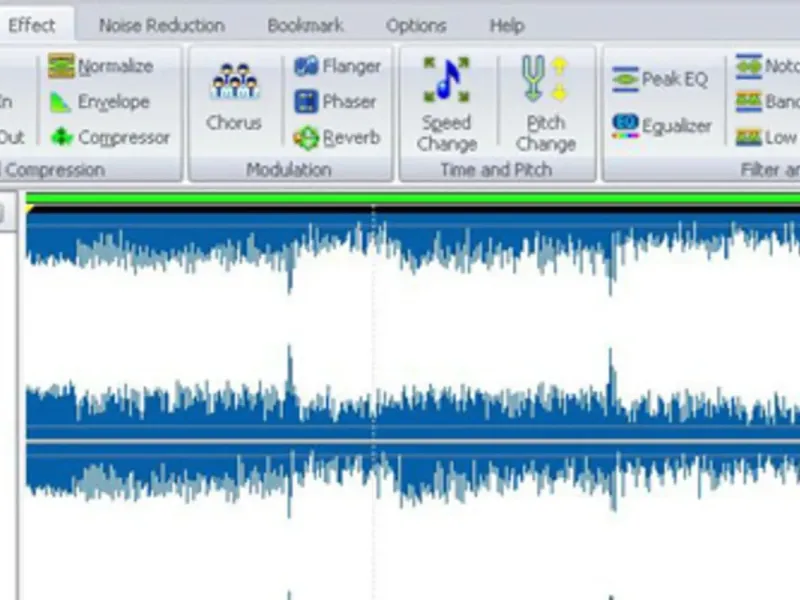Open the Help tab
Image resolution: width=800 pixels, height=600 pixels.
click(507, 26)
